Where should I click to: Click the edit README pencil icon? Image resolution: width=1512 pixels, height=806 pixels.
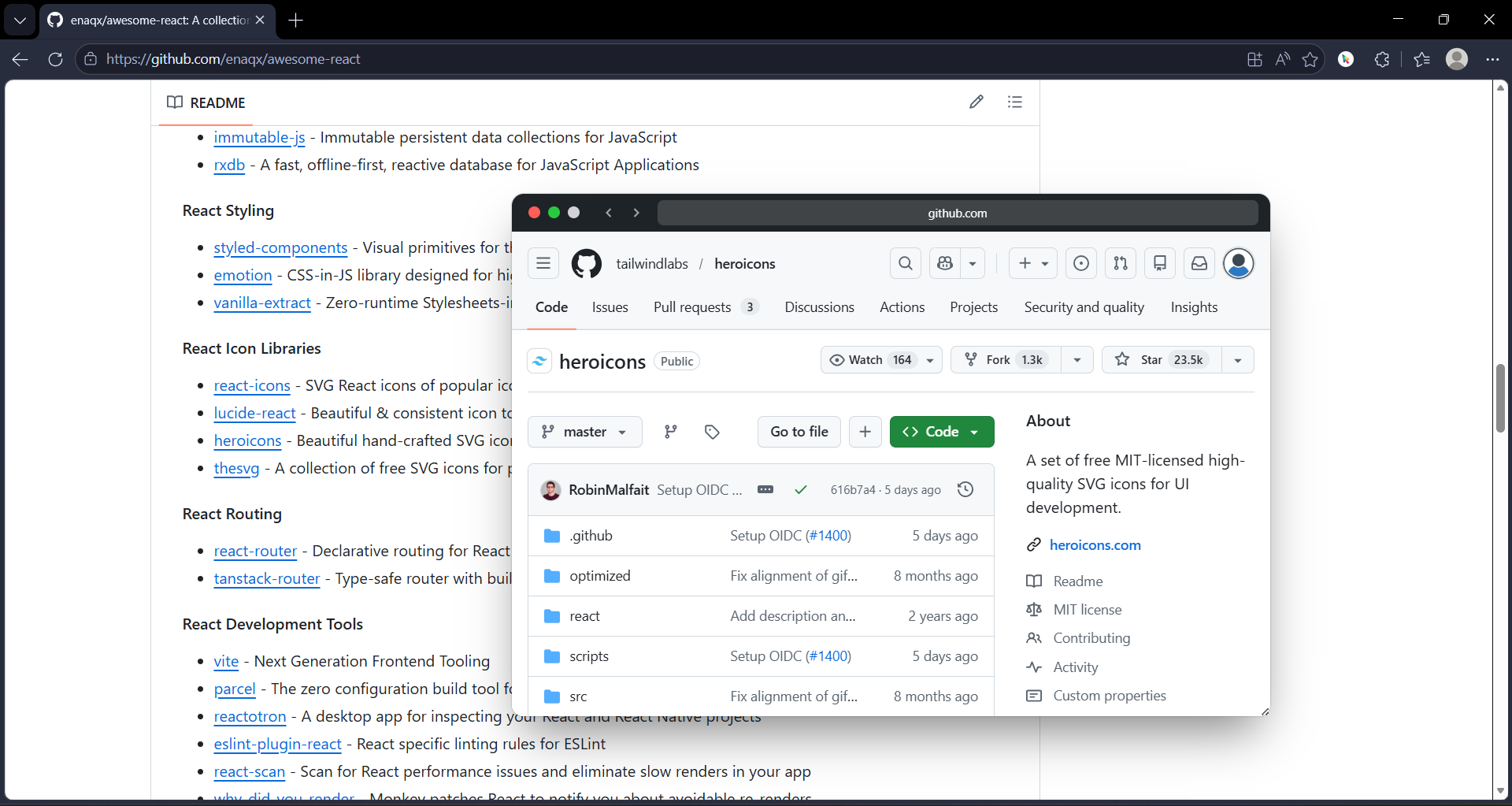976,102
